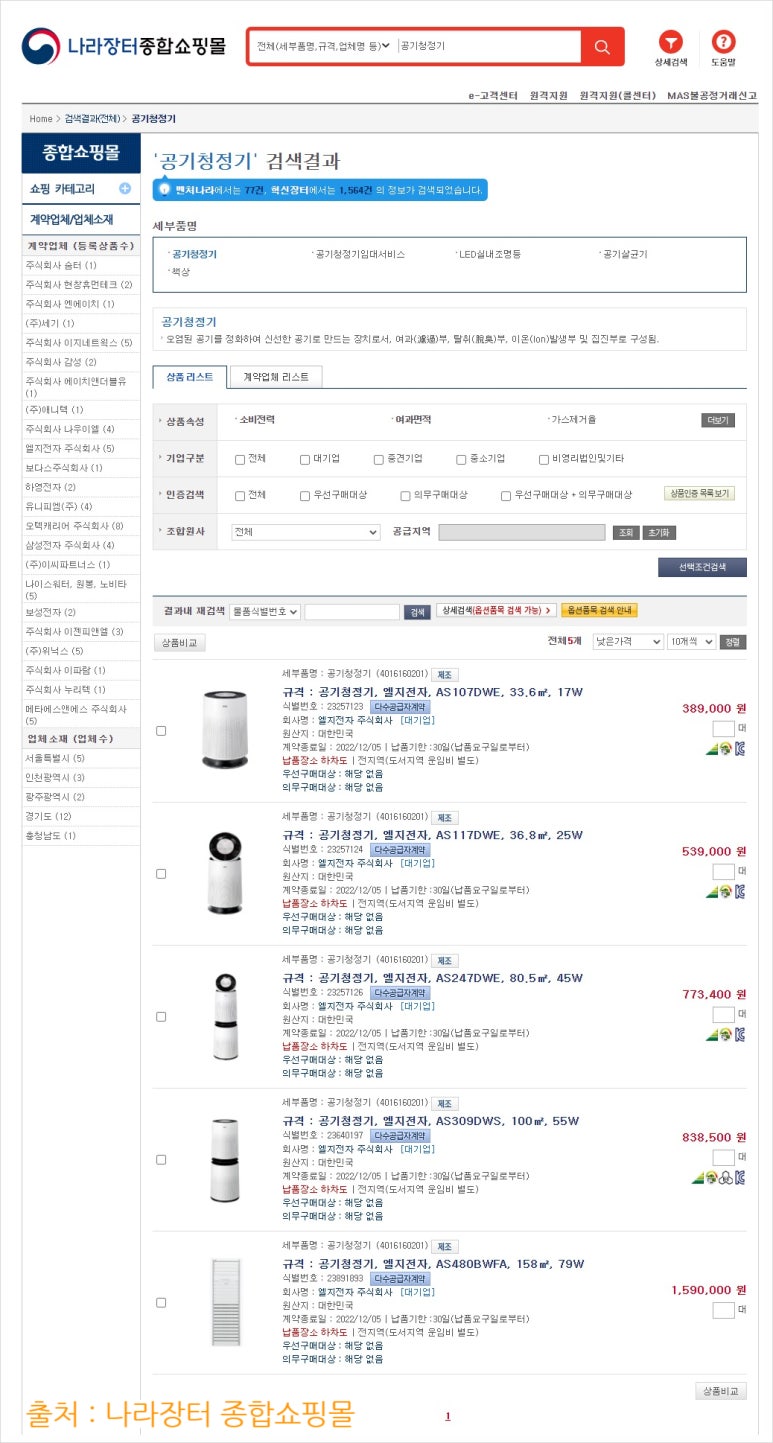Check 인증검색 의무구매대상 checkbox

coord(405,496)
